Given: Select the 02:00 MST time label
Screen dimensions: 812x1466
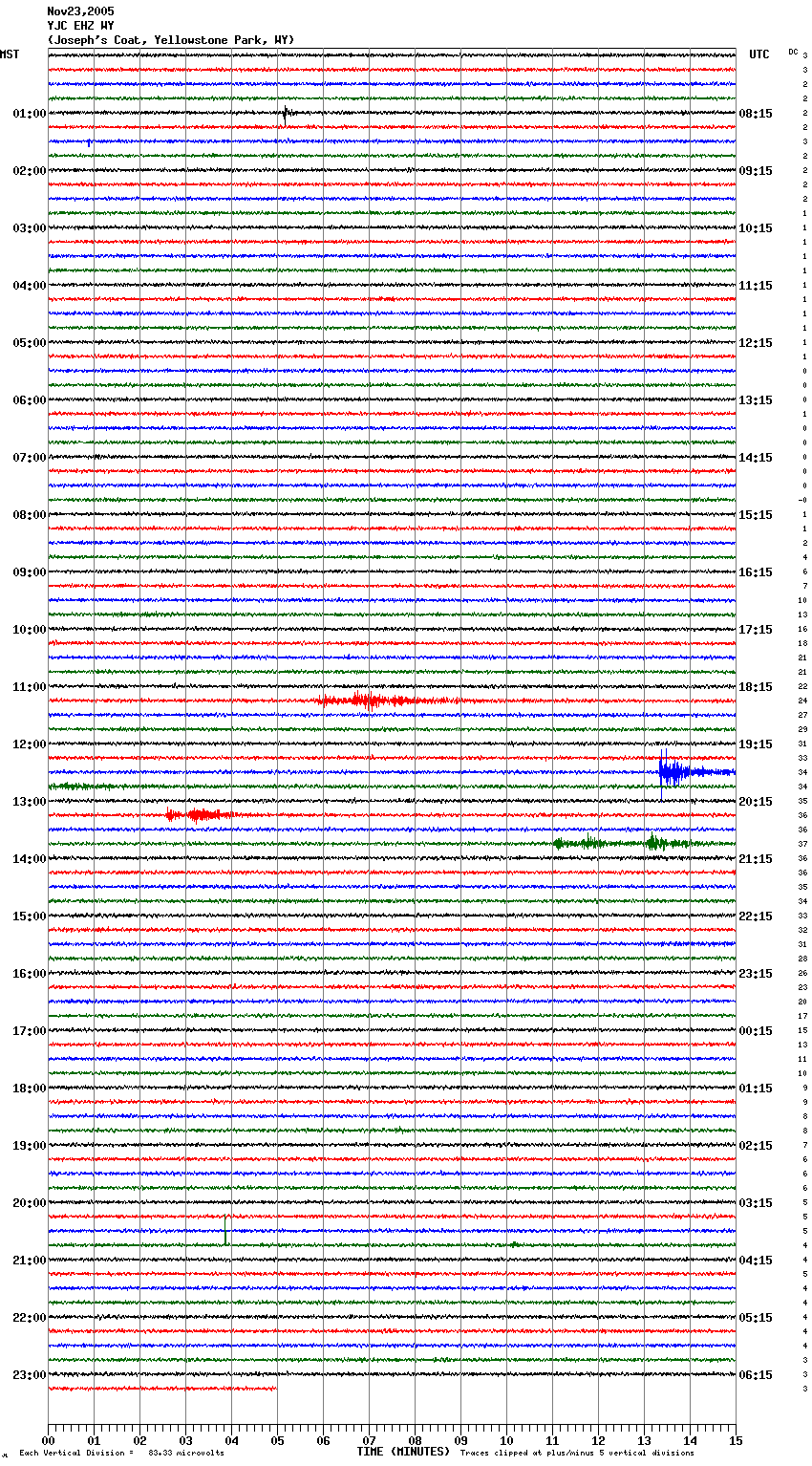Looking at the screenshot, I should coord(30,171).
